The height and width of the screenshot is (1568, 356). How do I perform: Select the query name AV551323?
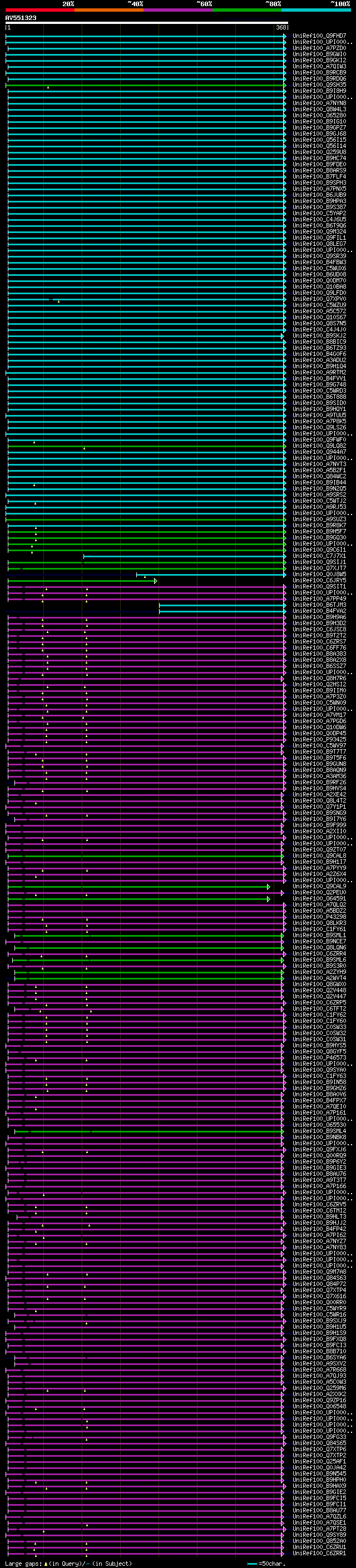coord(21,18)
